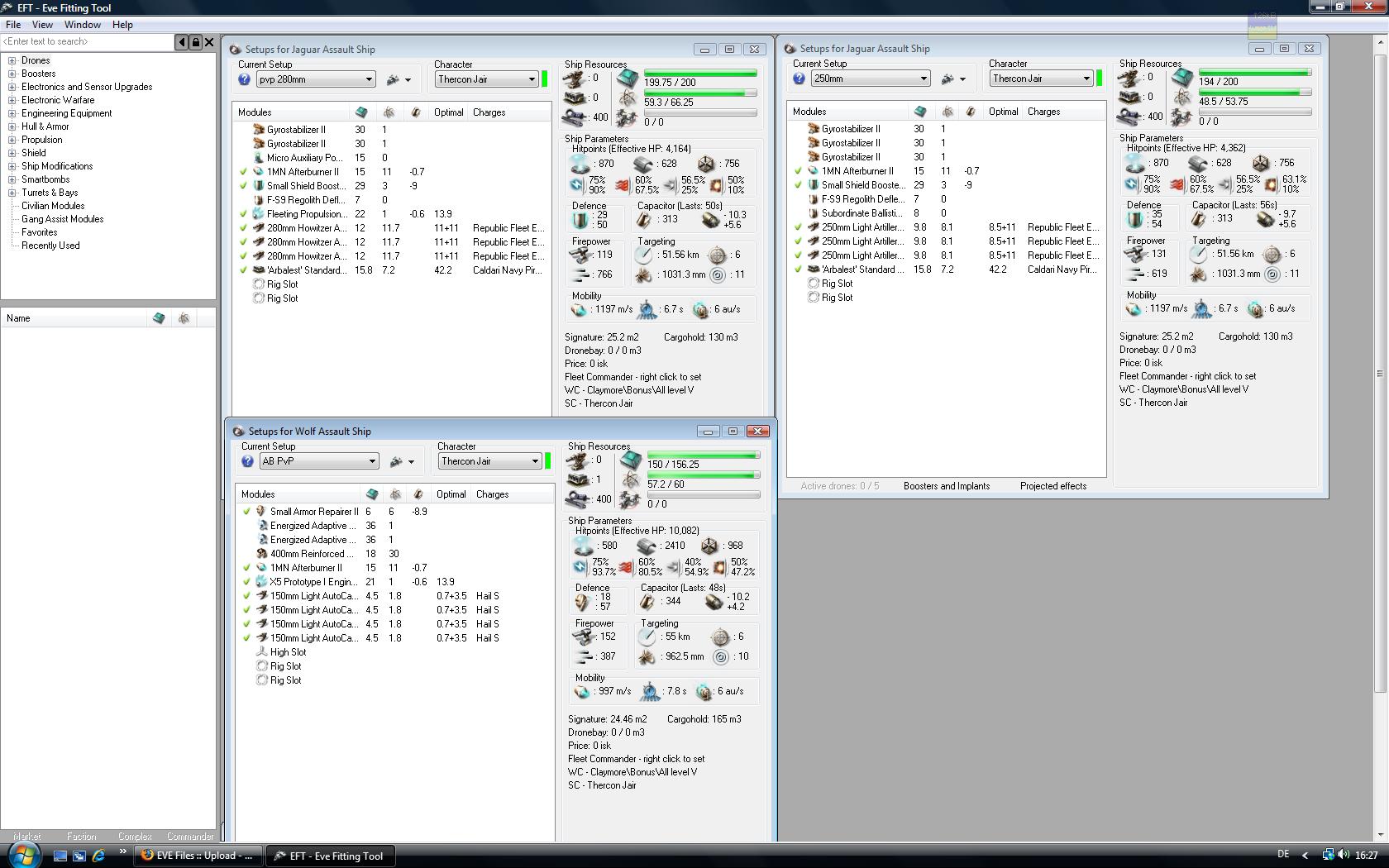Click the turret hardpoint icon in pvp 280mm Ship Resources
Screen dimensions: 1389x868
(575, 79)
